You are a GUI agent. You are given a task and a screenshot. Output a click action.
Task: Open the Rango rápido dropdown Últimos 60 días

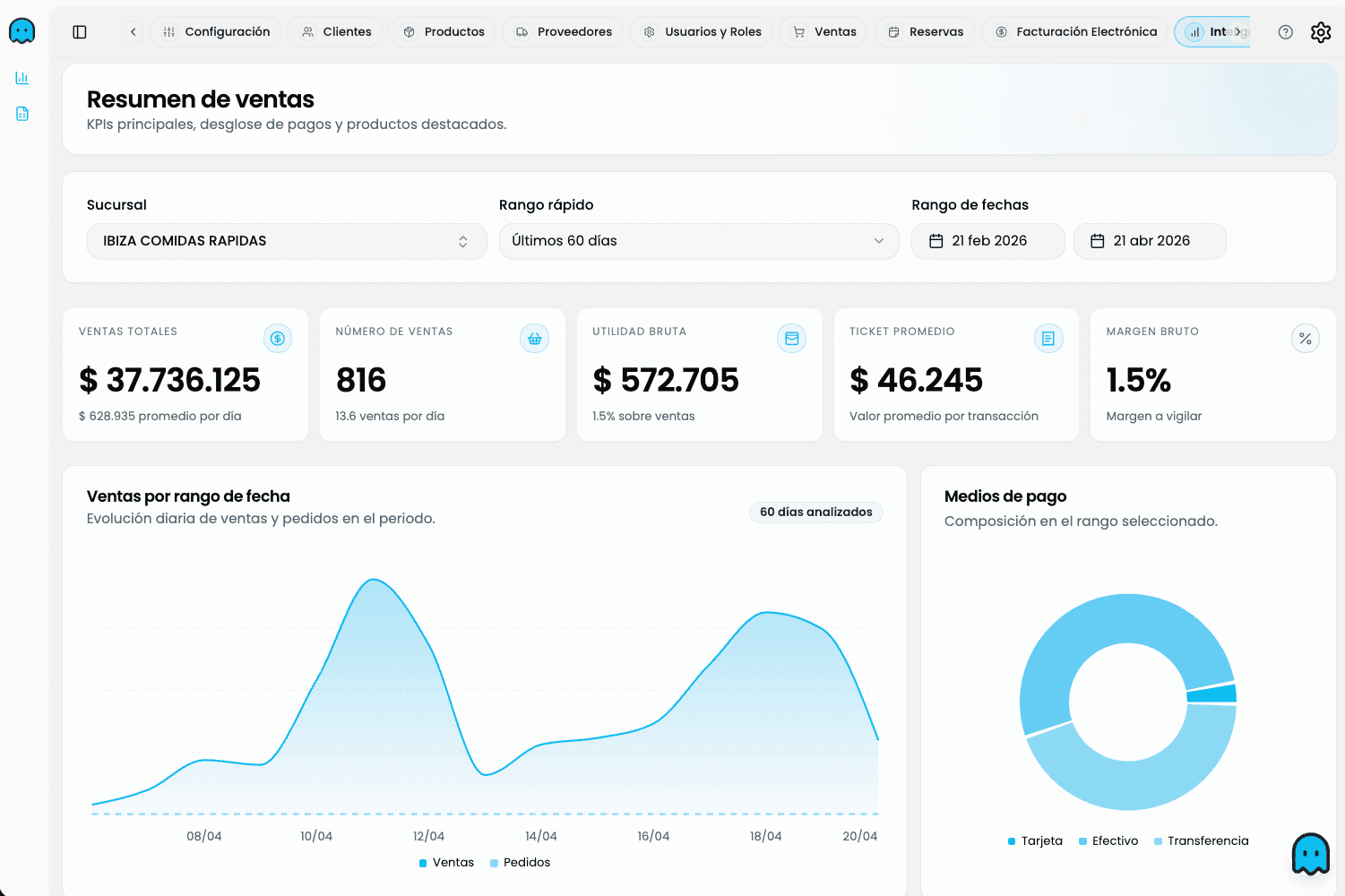698,240
